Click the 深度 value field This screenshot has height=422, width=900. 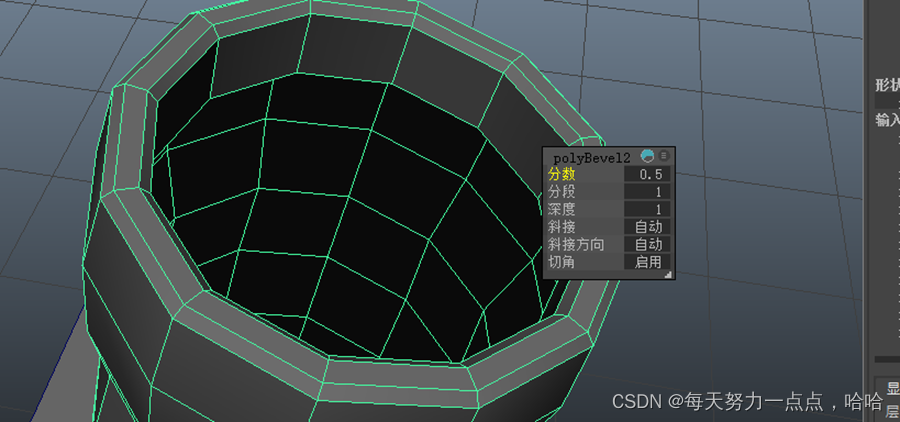[649, 209]
